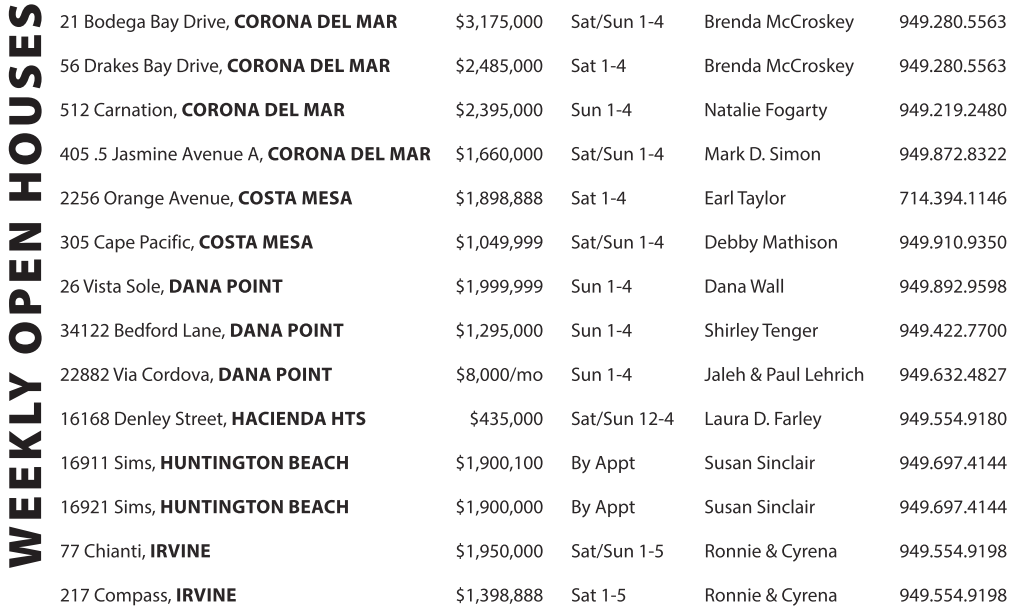Viewport: 1015px width, 614px height.
Task: Select the 56 Drakes Bay Drive address
Action: (225, 66)
